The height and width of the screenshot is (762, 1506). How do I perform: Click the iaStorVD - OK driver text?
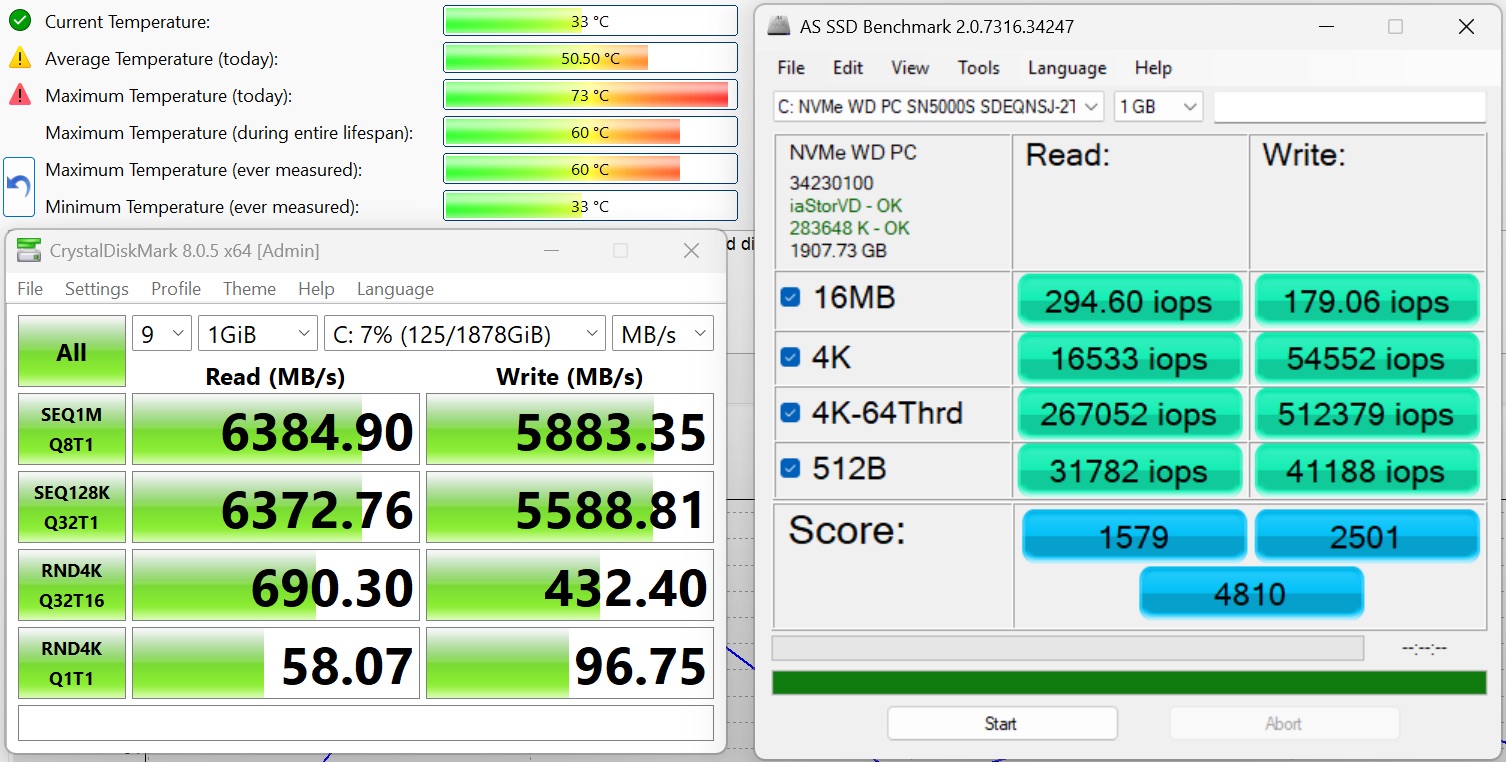click(x=846, y=206)
